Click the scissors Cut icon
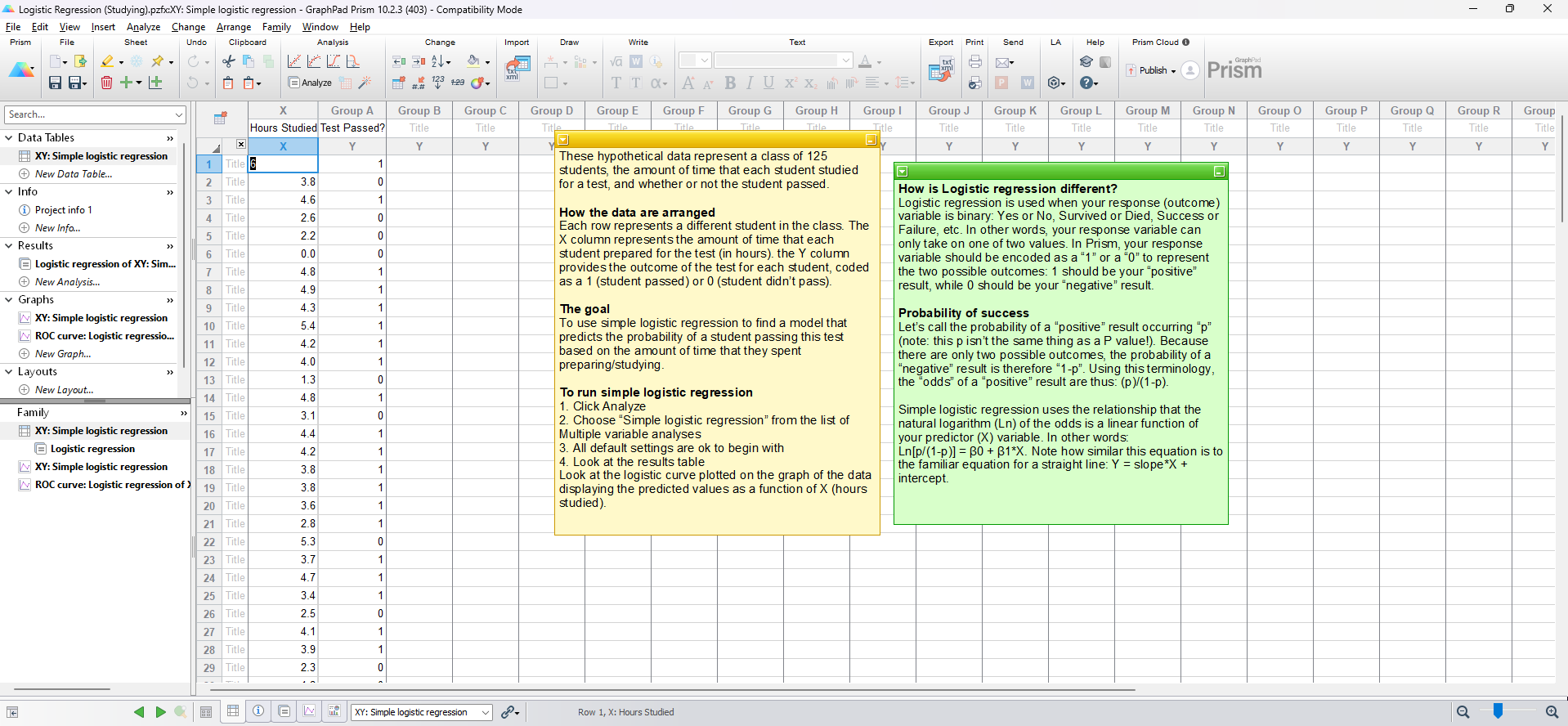1568x726 pixels. (229, 61)
